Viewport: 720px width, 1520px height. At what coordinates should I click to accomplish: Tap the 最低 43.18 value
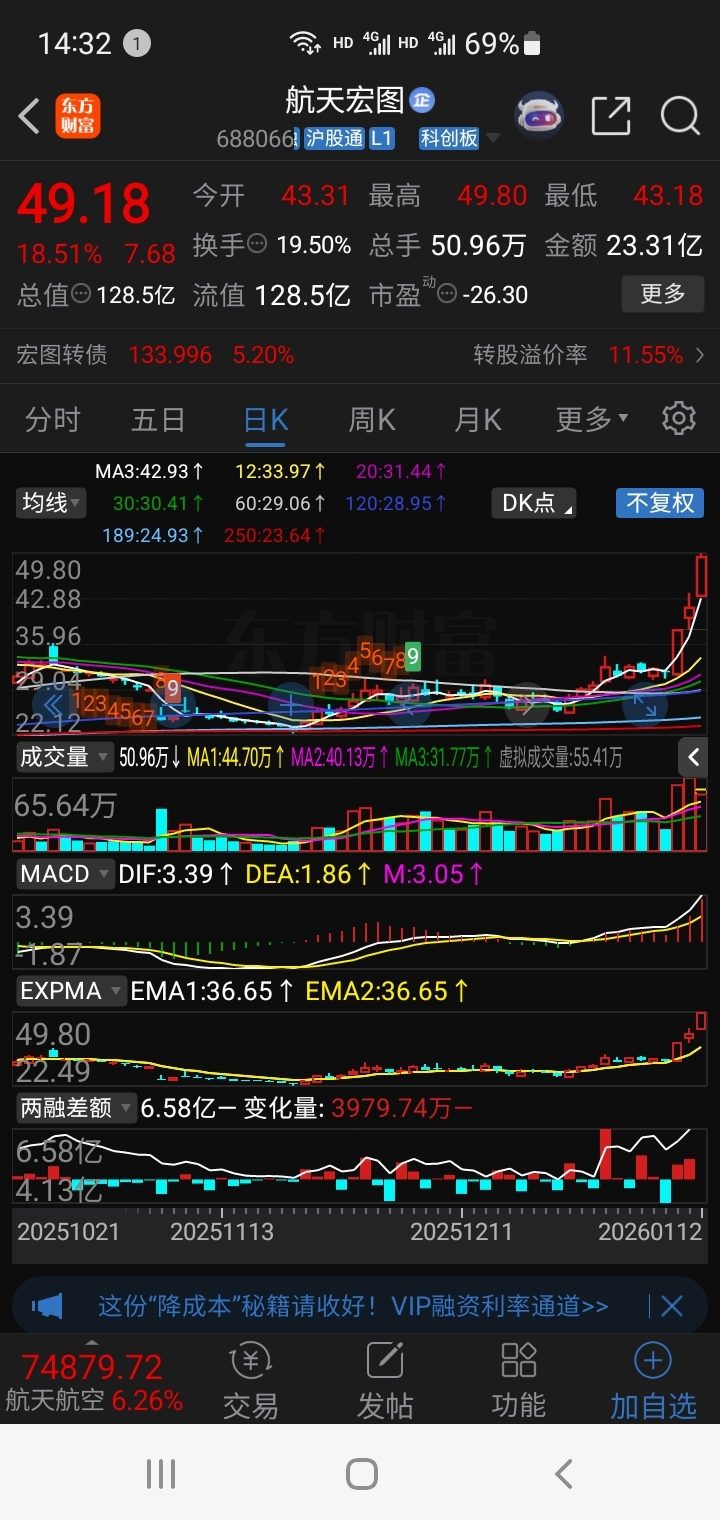667,195
